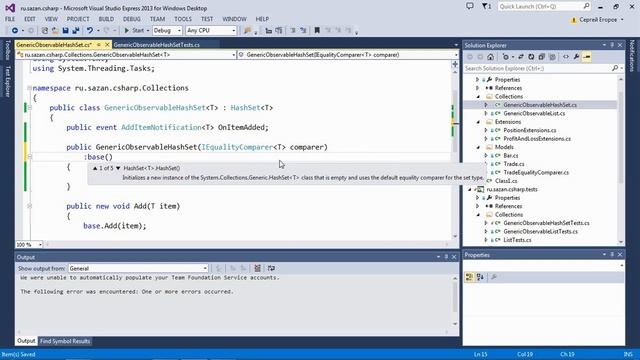Click the increase indent toolbar icon
640x360 pixels.
point(279,31)
